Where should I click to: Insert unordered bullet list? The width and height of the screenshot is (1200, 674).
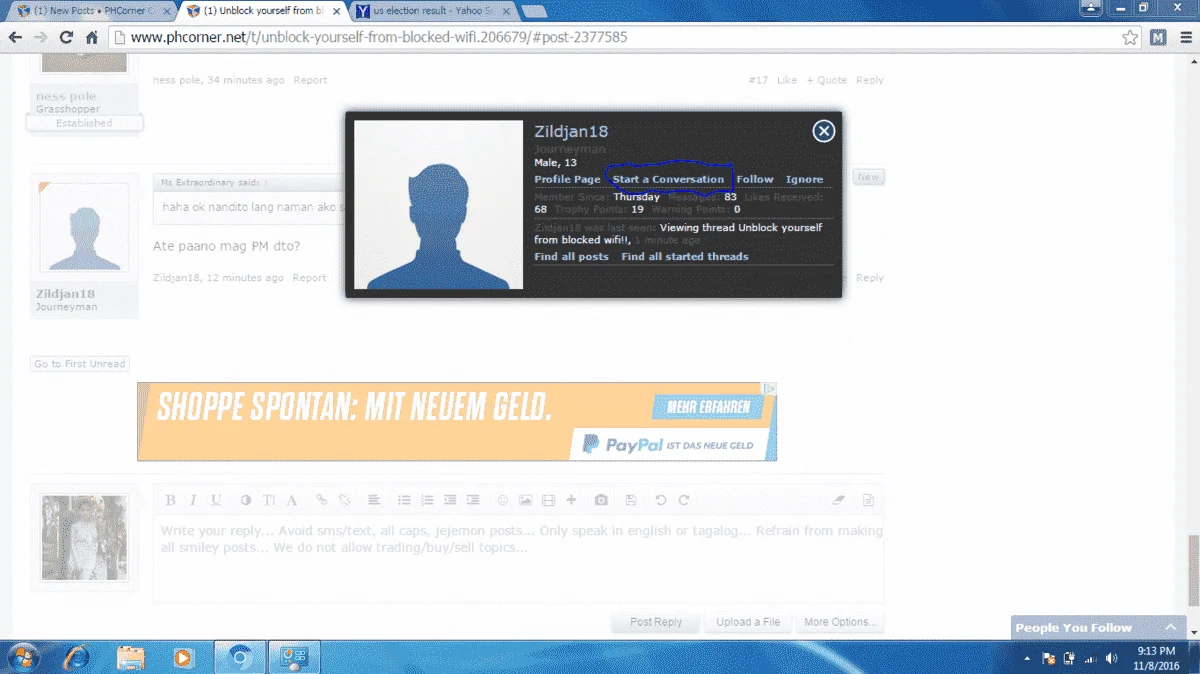pyautogui.click(x=404, y=500)
